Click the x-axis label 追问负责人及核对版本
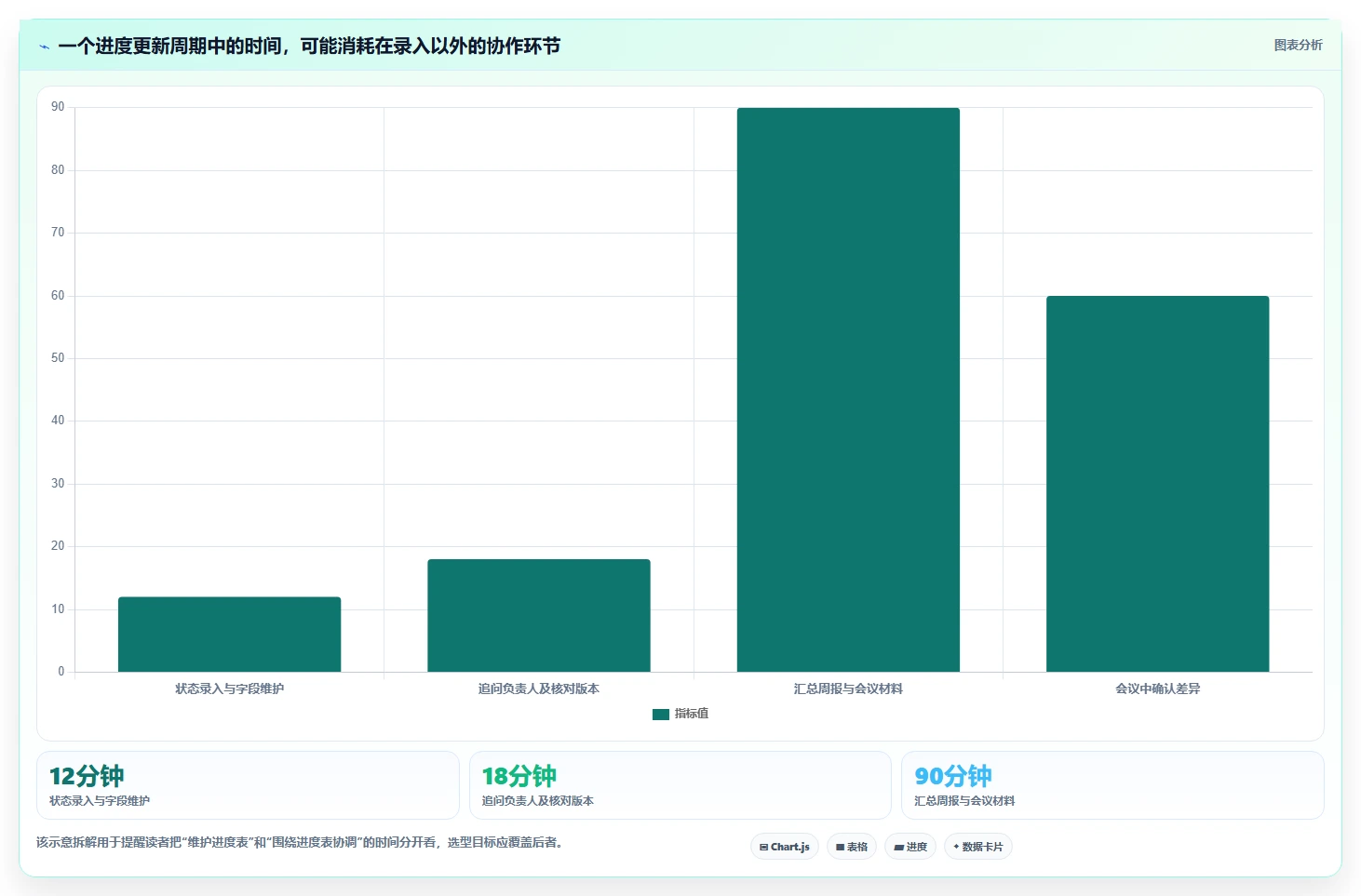The height and width of the screenshot is (896, 1361). click(x=539, y=689)
